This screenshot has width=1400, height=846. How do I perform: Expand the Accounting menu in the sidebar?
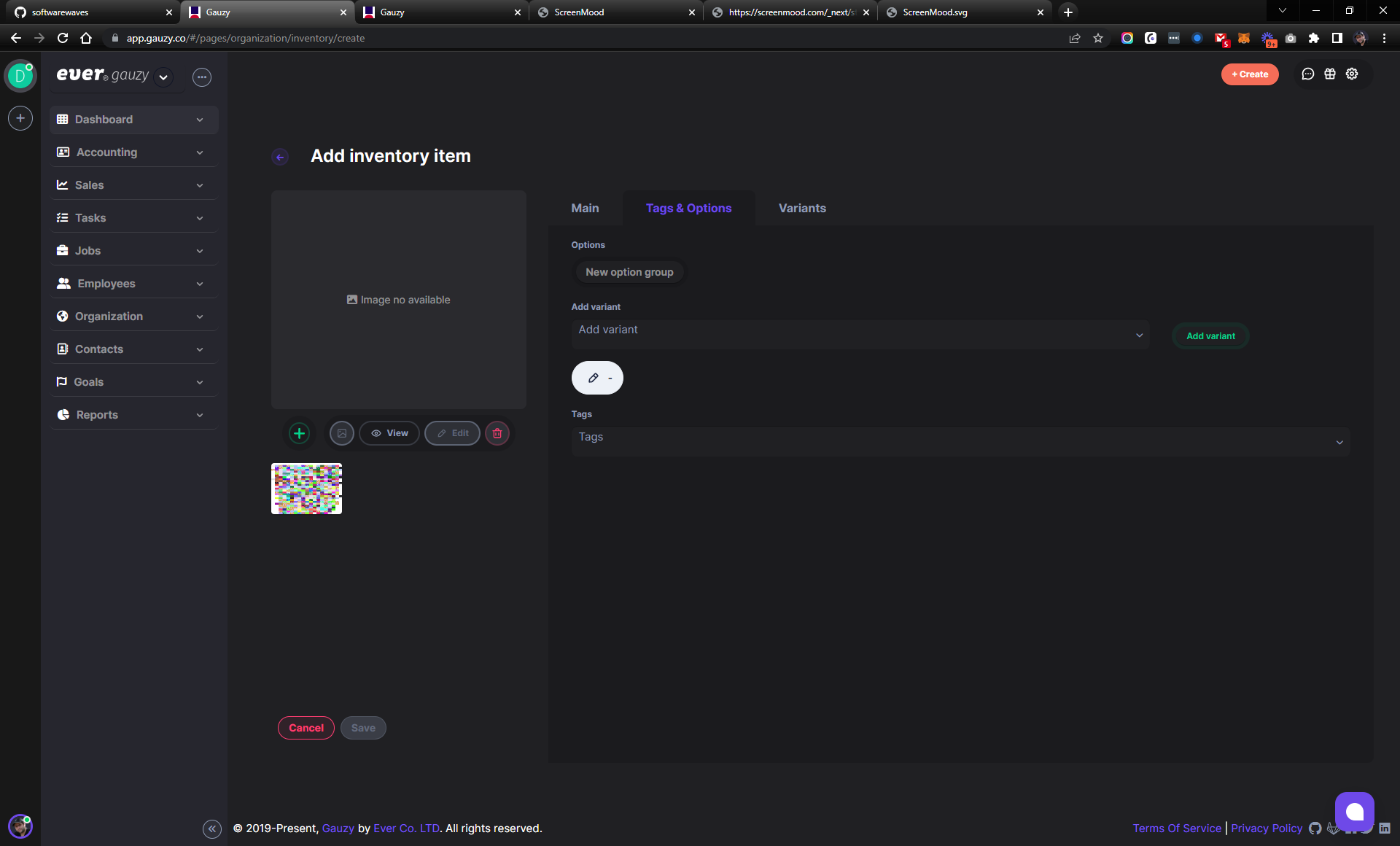pyautogui.click(x=133, y=152)
